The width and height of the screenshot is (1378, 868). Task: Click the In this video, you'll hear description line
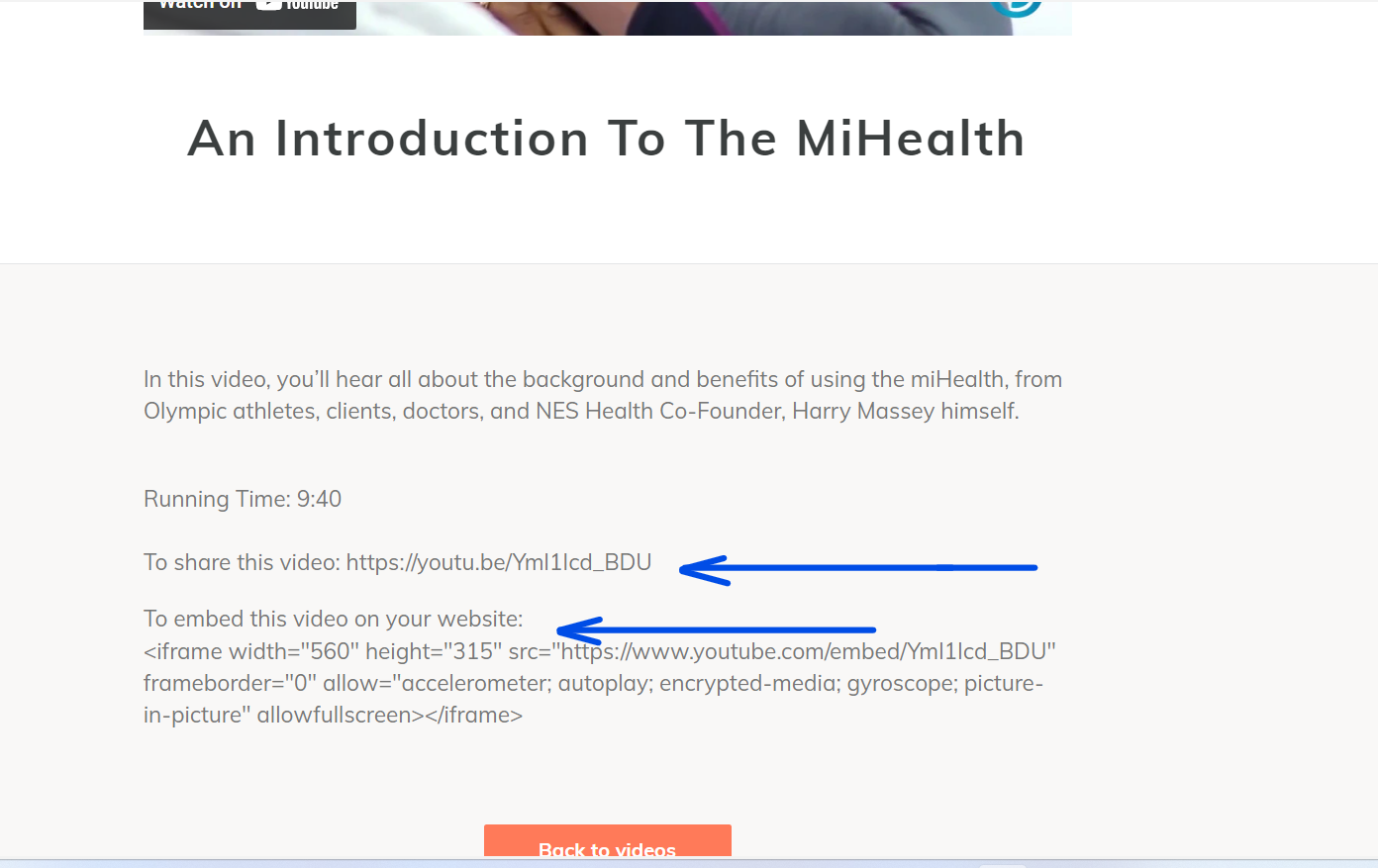[x=603, y=379]
